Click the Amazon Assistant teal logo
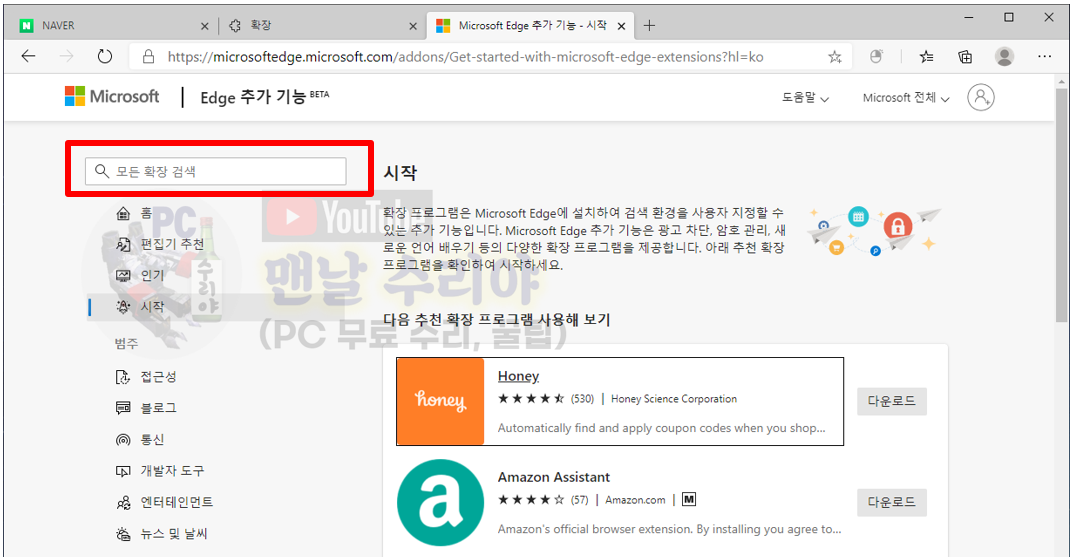1080x557 pixels. pos(441,503)
